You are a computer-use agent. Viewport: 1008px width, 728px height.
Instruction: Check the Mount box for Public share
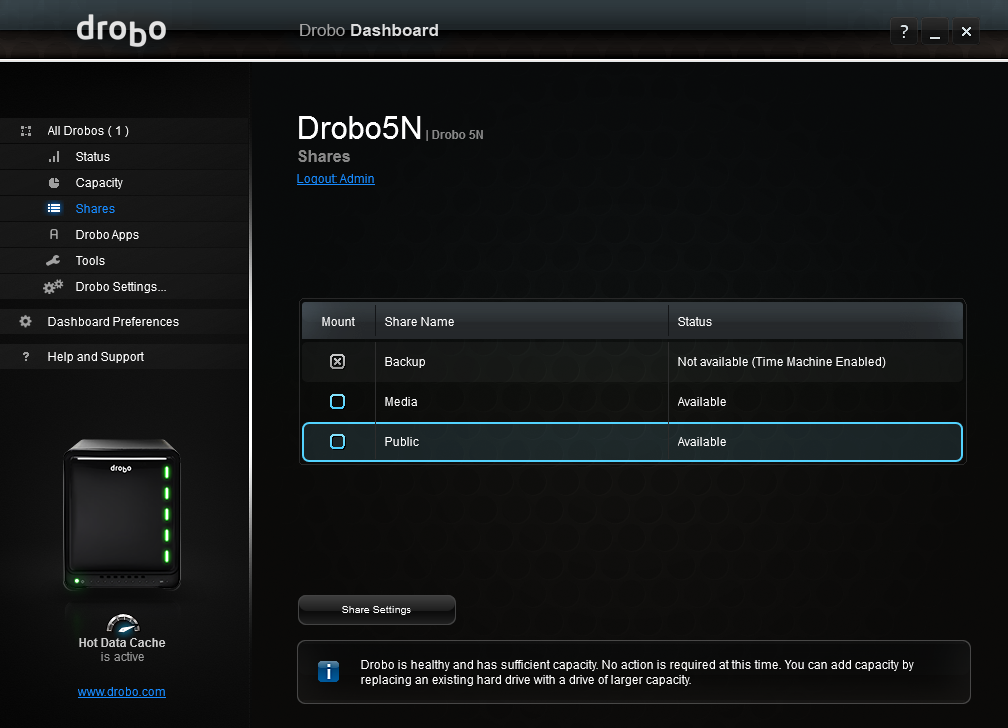click(x=338, y=442)
